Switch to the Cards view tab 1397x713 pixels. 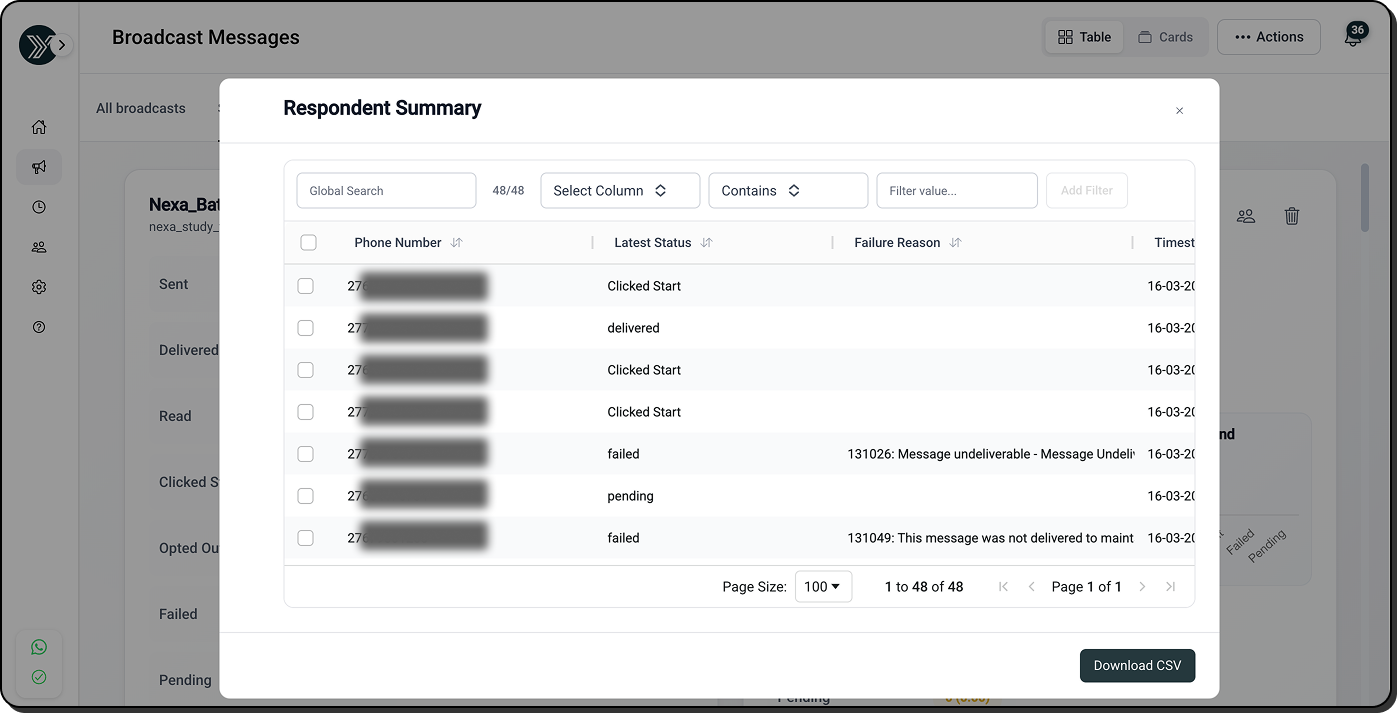click(1165, 37)
